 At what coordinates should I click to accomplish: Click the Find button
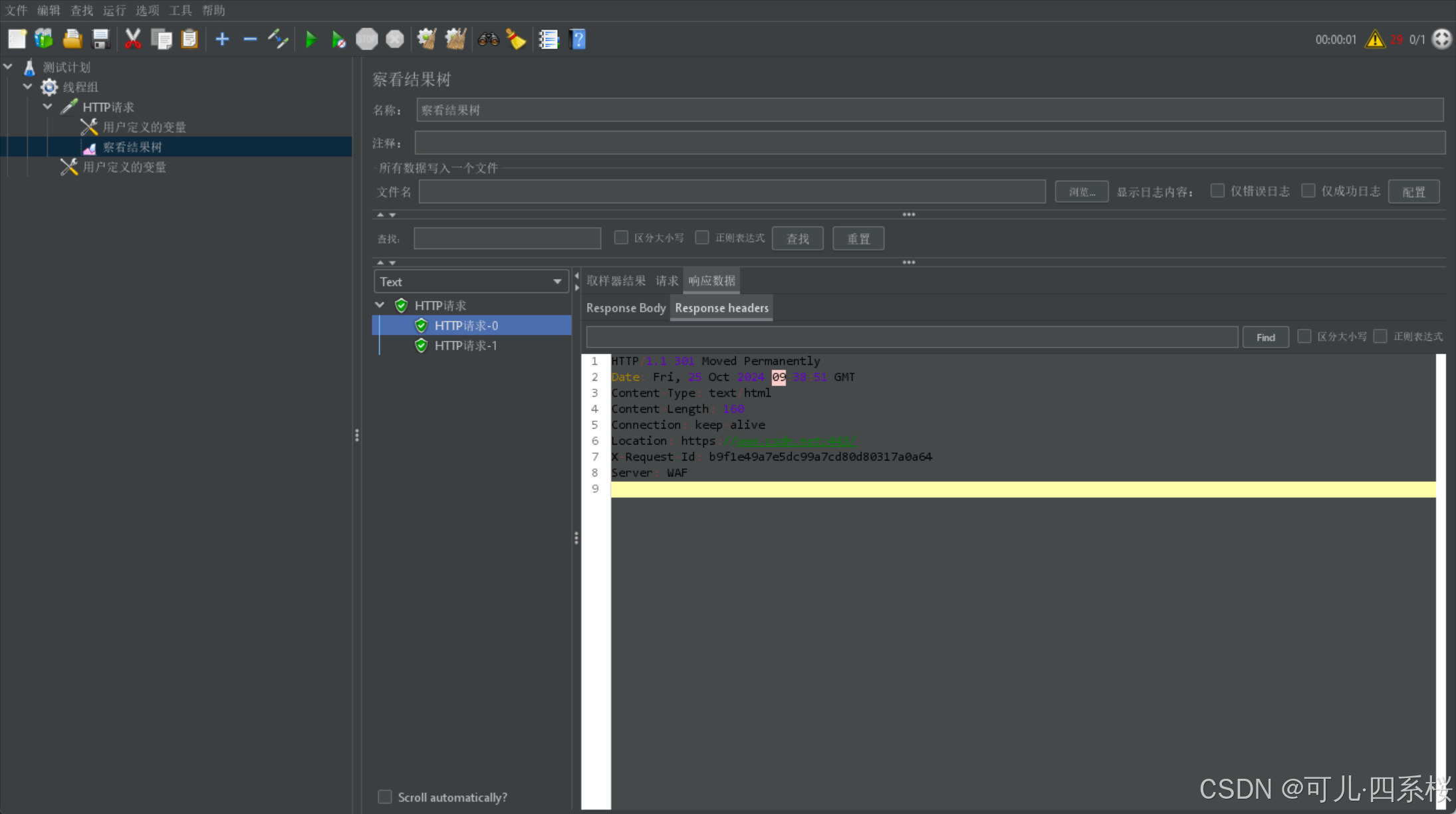pos(1265,337)
